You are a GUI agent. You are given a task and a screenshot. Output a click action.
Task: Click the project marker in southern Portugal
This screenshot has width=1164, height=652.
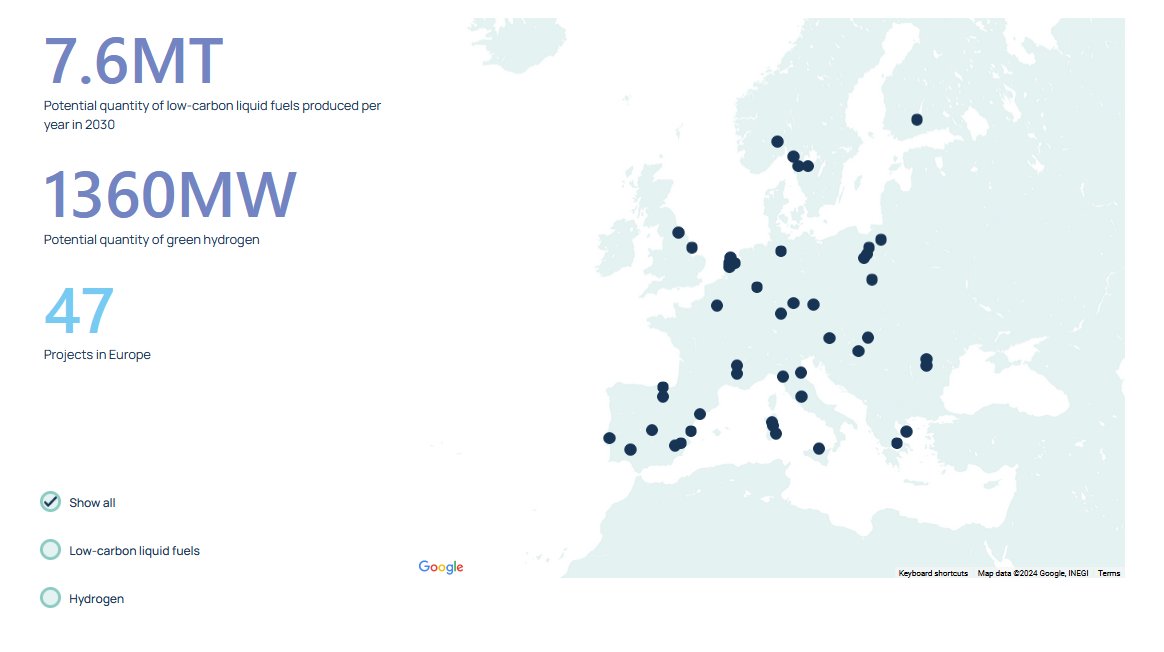630,449
